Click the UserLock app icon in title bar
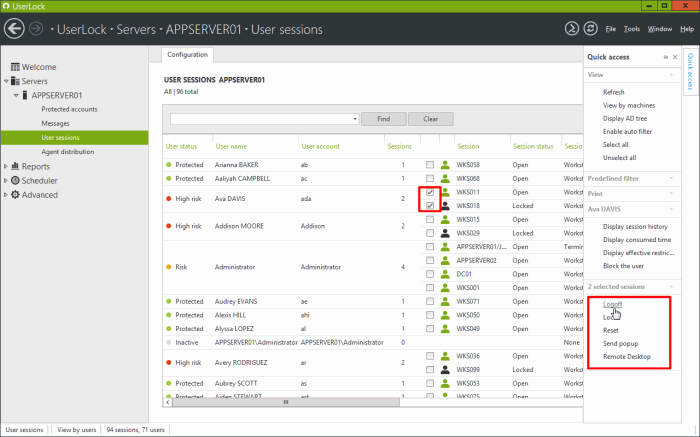The width and height of the screenshot is (700, 437). (x=6, y=6)
